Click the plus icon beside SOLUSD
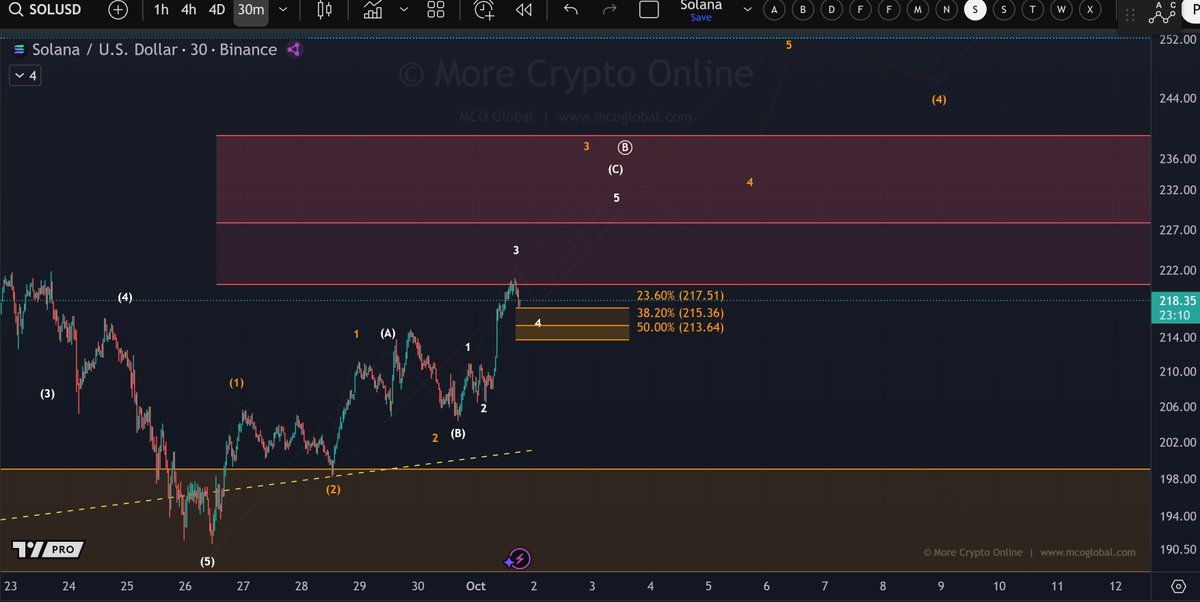The height and width of the screenshot is (602, 1200). click(118, 10)
